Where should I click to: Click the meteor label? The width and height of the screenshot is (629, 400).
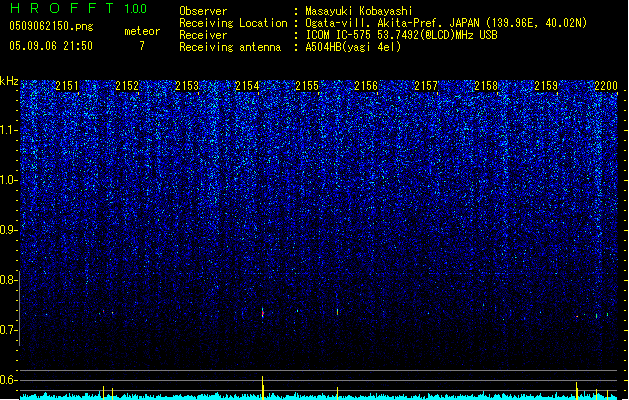[142, 31]
